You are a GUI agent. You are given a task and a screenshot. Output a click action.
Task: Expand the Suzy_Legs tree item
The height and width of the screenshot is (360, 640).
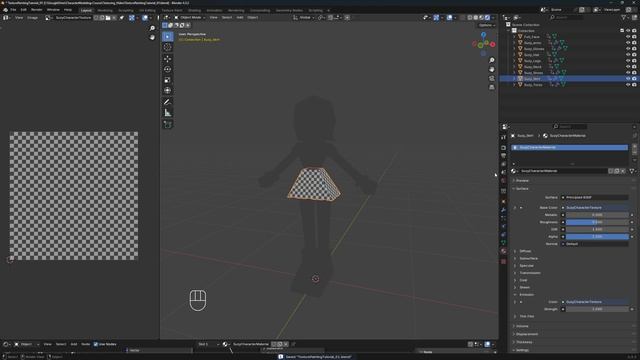click(514, 60)
